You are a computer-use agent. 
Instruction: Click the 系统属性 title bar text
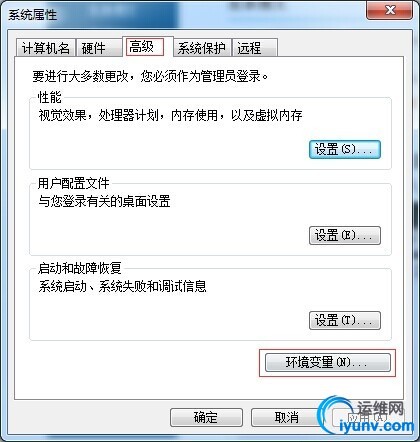(x=33, y=15)
